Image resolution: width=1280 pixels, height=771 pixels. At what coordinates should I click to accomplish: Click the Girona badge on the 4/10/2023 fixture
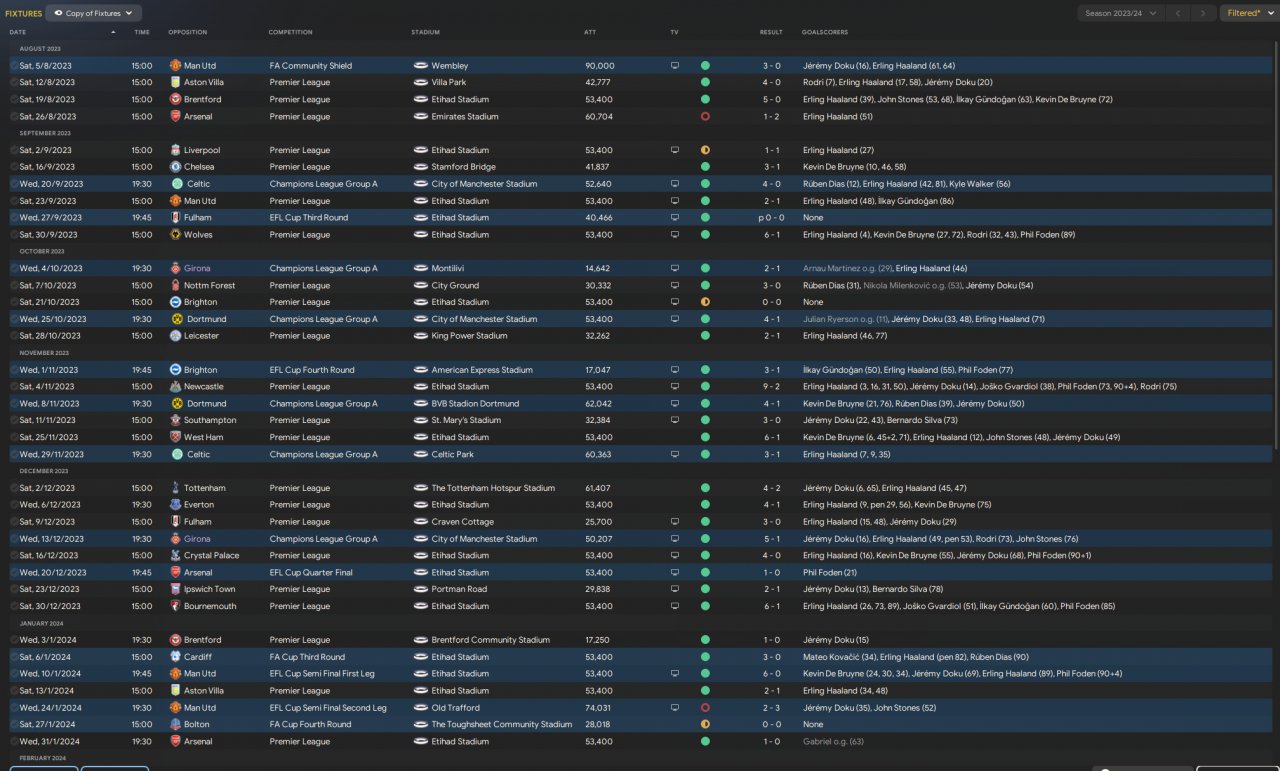click(x=177, y=269)
